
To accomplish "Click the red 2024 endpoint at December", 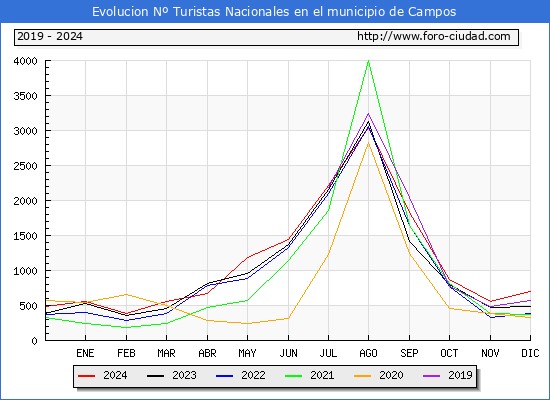I will [x=530, y=291].
